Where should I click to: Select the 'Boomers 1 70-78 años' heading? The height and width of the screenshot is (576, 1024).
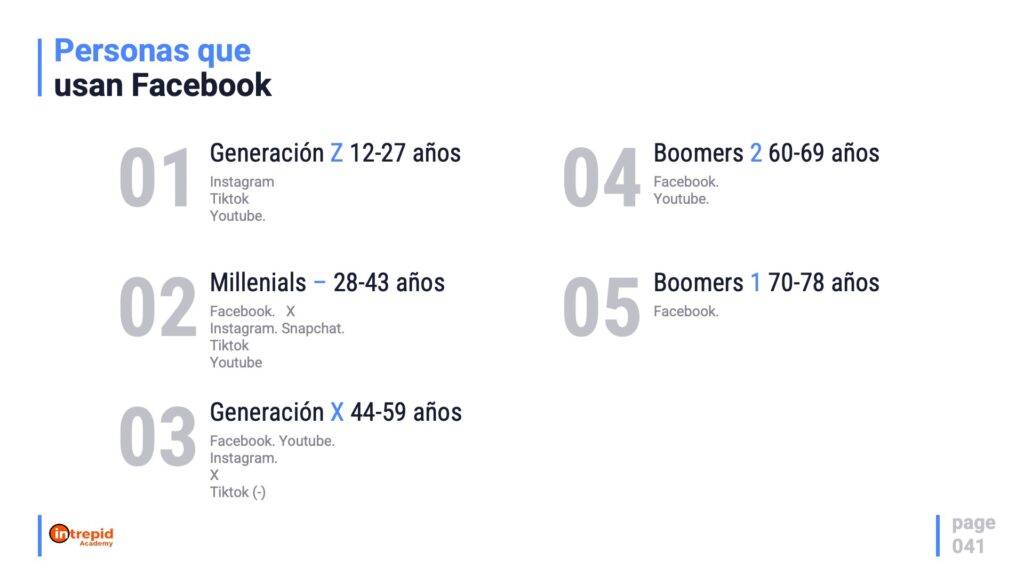[x=766, y=283]
